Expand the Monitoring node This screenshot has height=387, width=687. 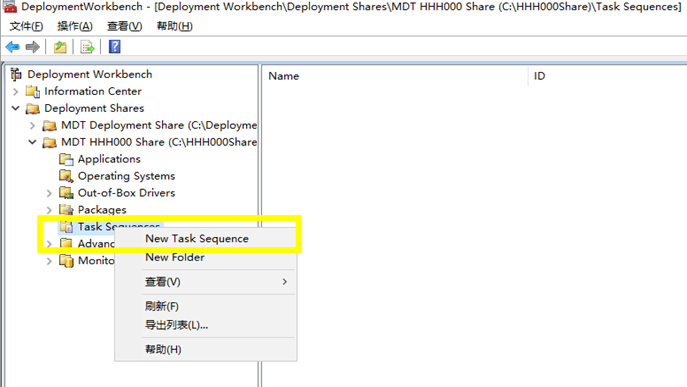coord(49,261)
